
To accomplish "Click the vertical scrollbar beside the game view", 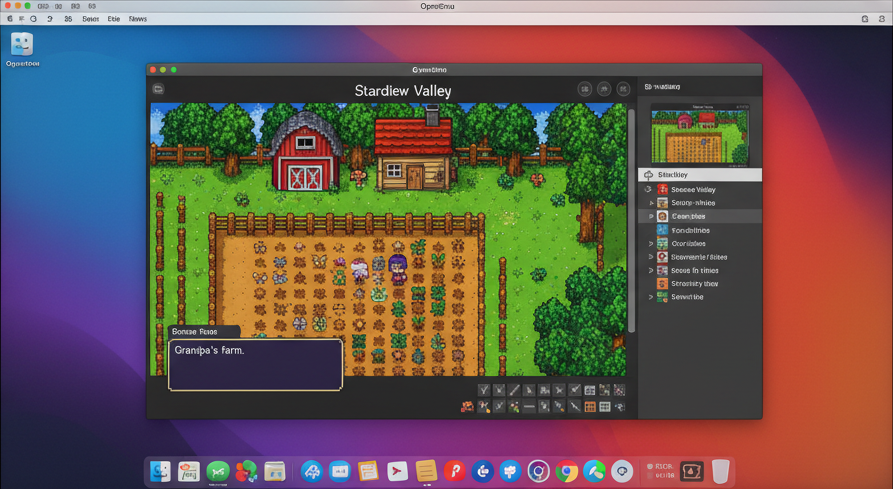I will pos(631,220).
